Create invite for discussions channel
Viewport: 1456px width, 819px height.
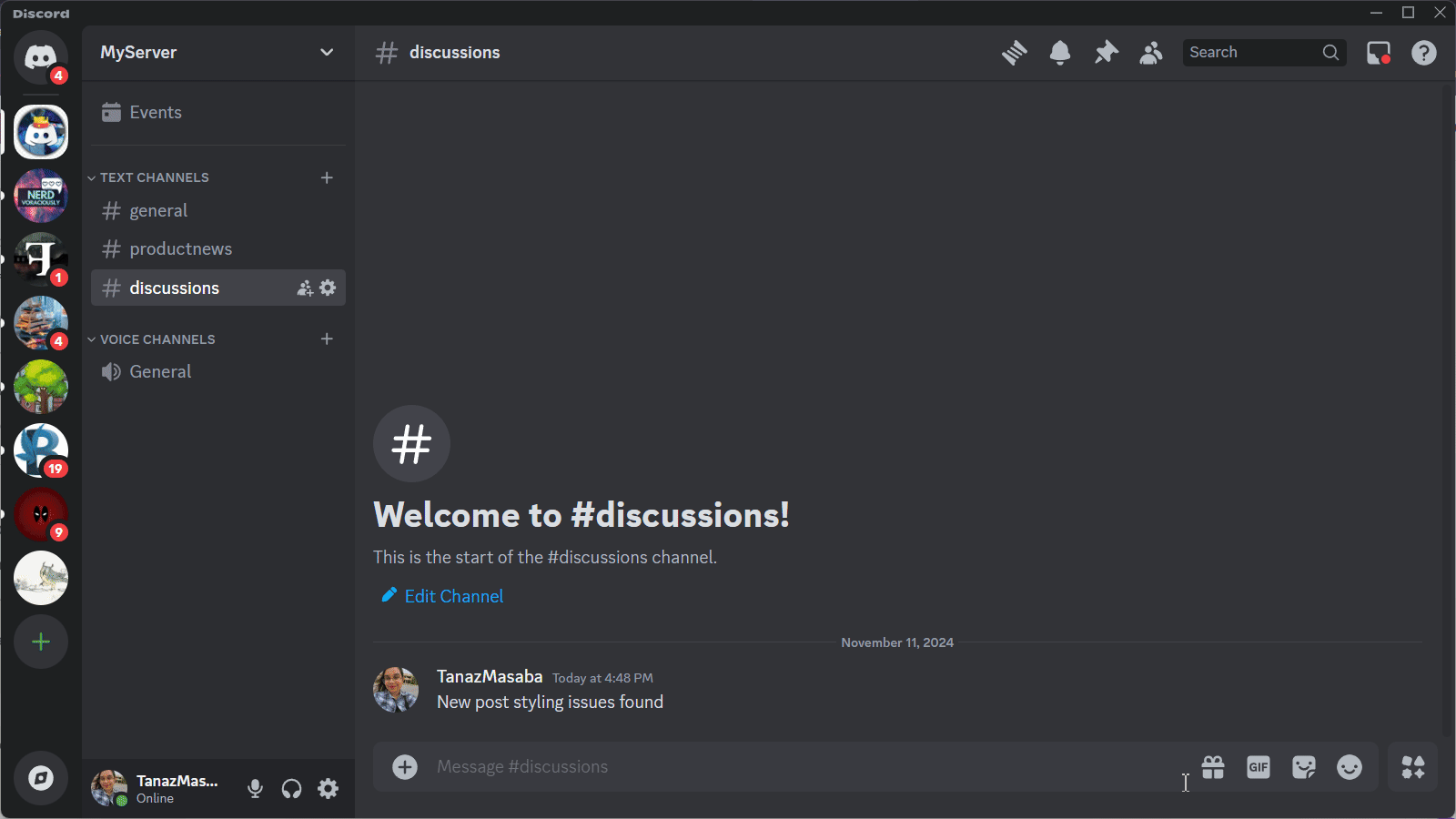(305, 288)
